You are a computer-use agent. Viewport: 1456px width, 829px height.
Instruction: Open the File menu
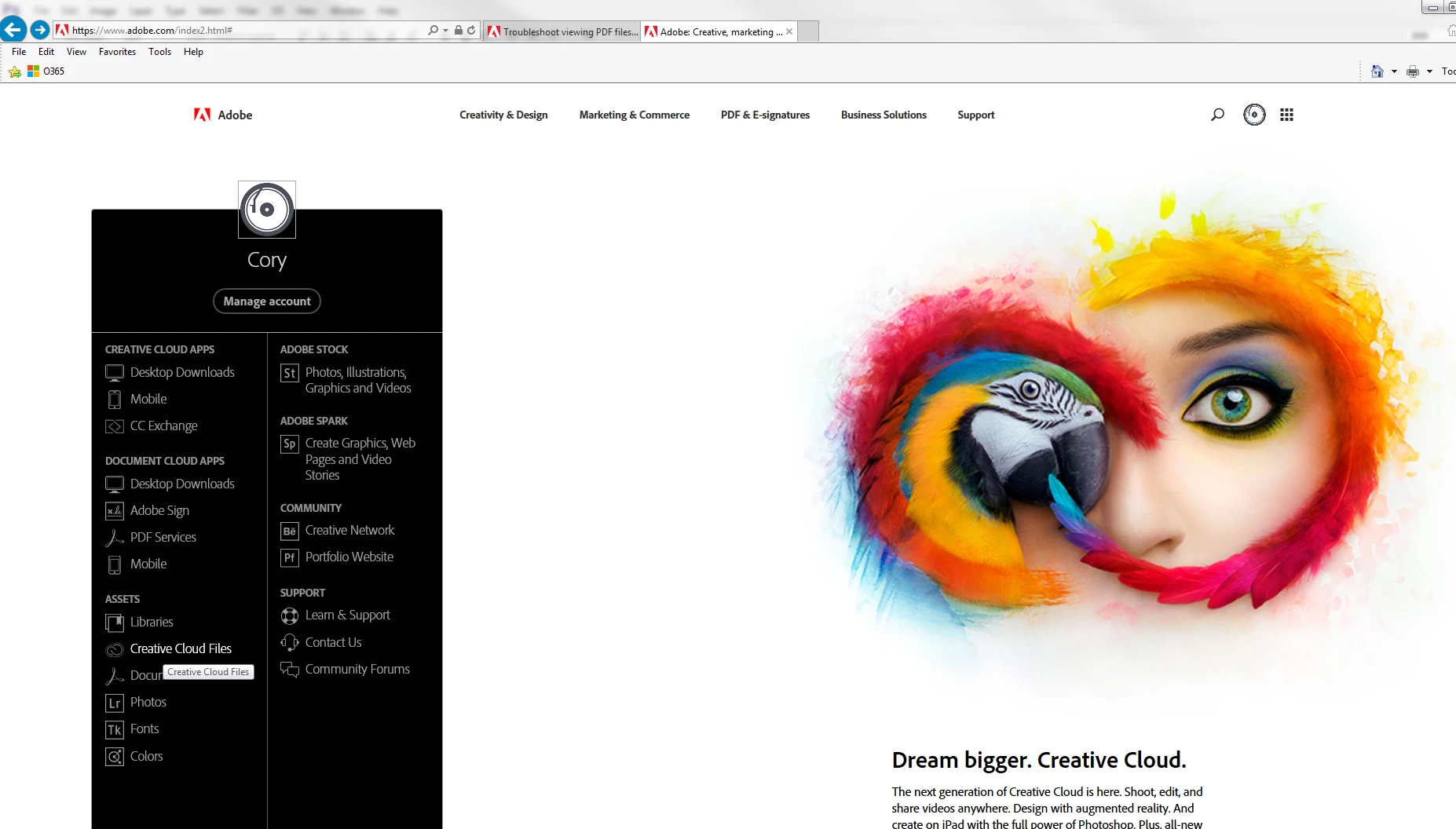point(19,52)
